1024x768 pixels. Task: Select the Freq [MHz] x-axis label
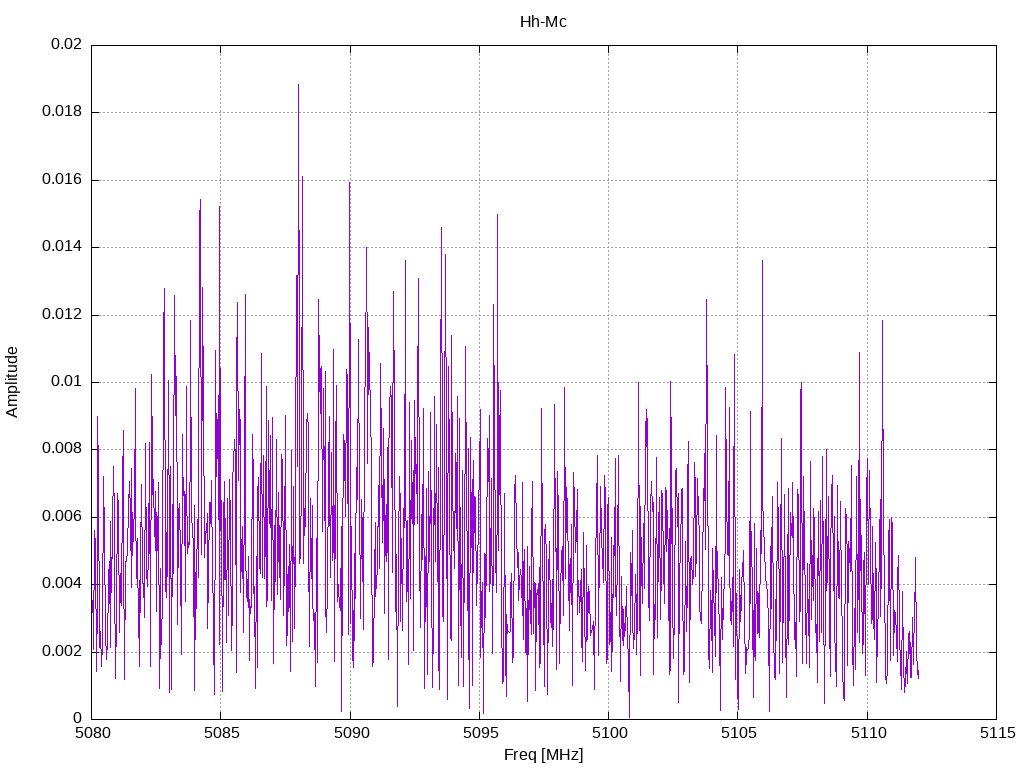(543, 755)
